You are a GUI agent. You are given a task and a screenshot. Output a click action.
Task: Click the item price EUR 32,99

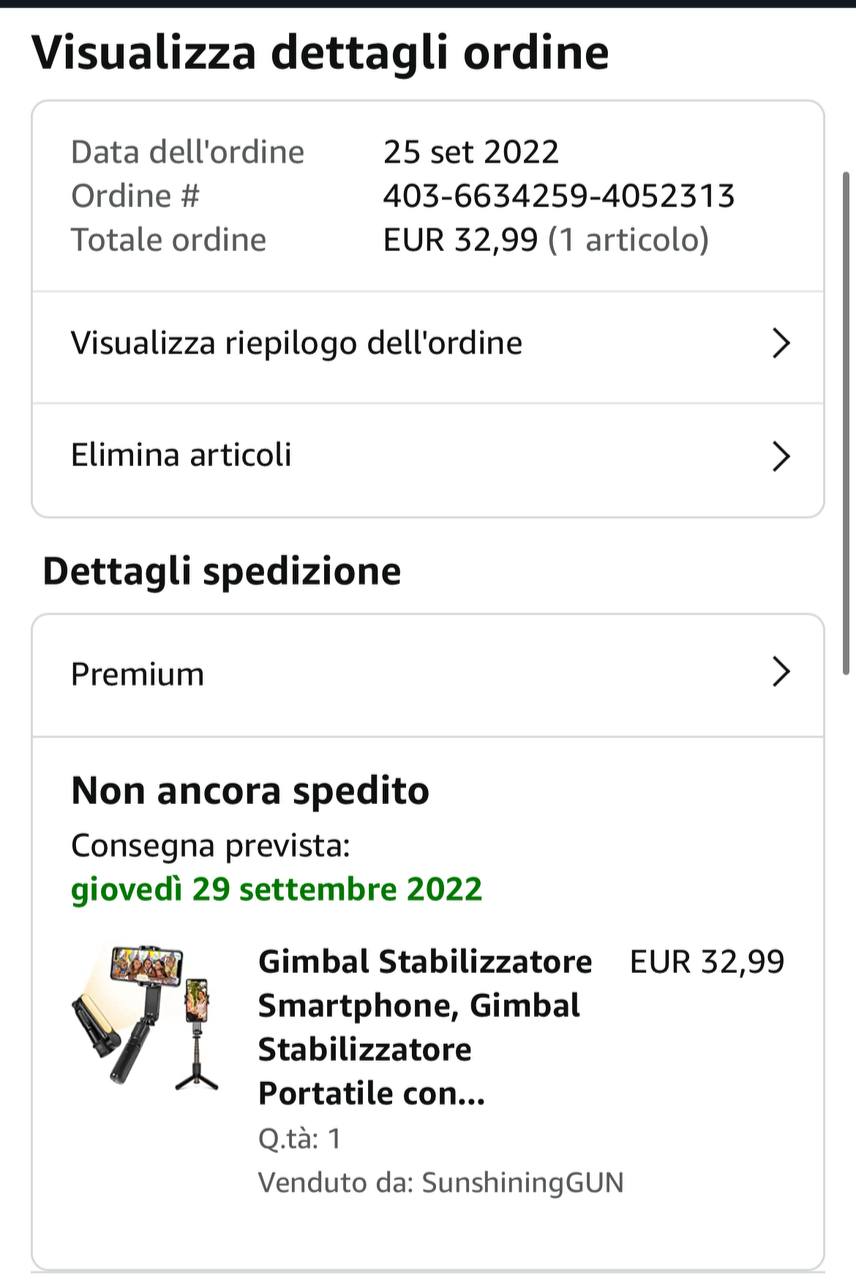[x=706, y=962]
